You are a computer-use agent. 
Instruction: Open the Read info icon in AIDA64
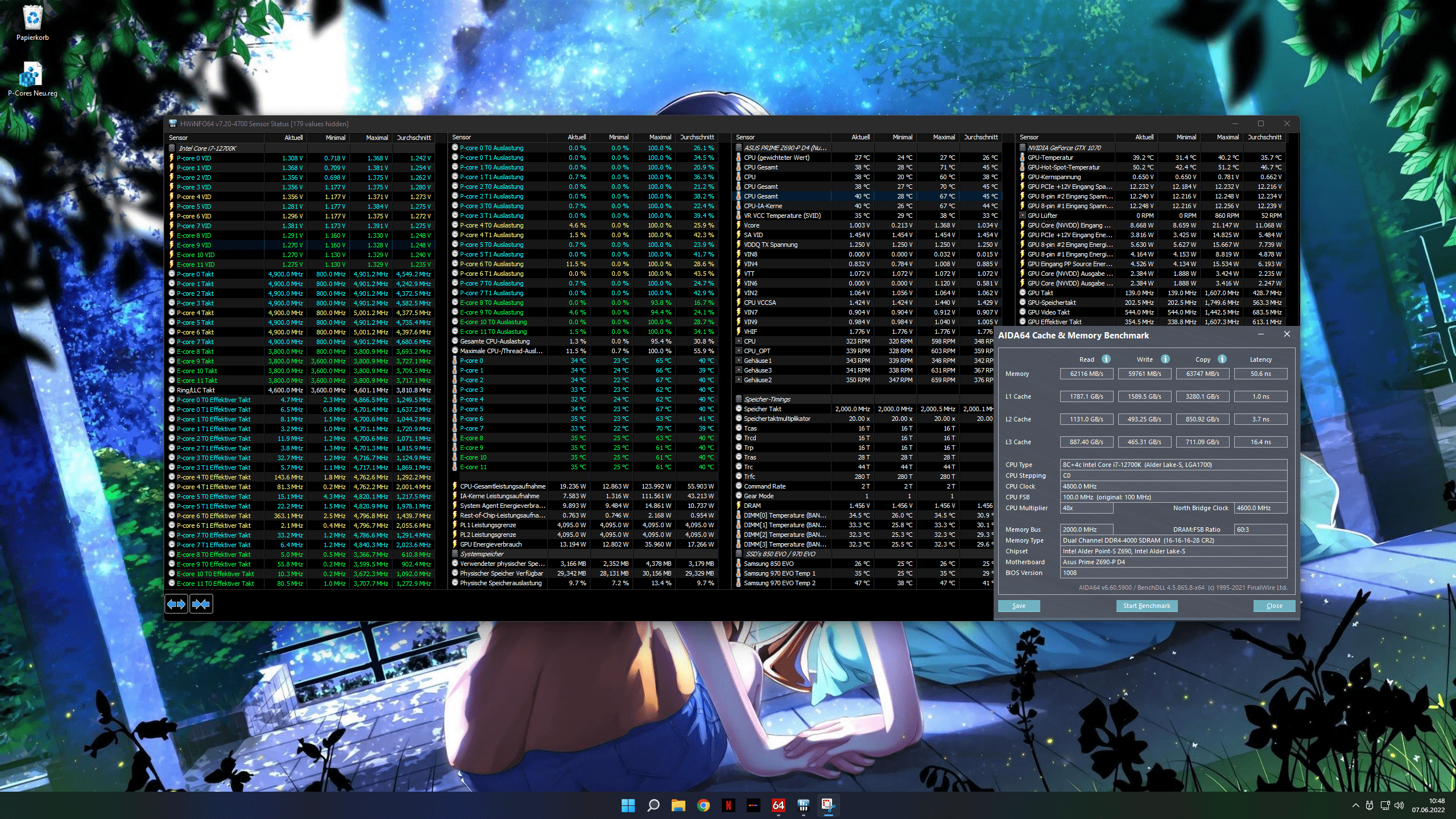pyautogui.click(x=1106, y=359)
